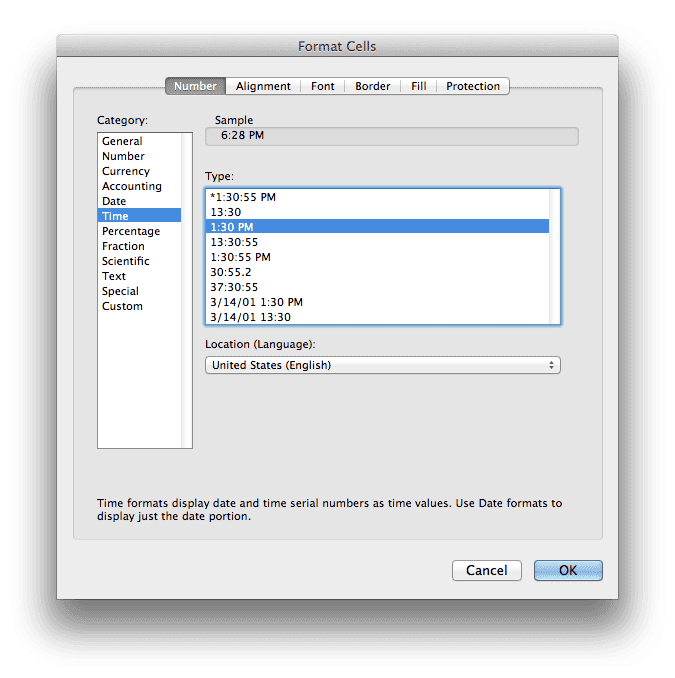Pick the Scientific category

point(139,261)
